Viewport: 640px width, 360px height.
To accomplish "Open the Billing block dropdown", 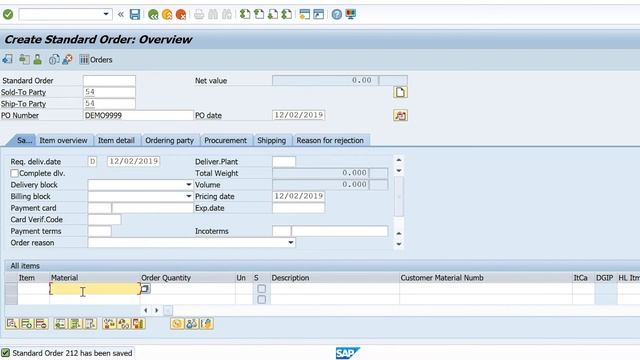I will tap(189, 196).
